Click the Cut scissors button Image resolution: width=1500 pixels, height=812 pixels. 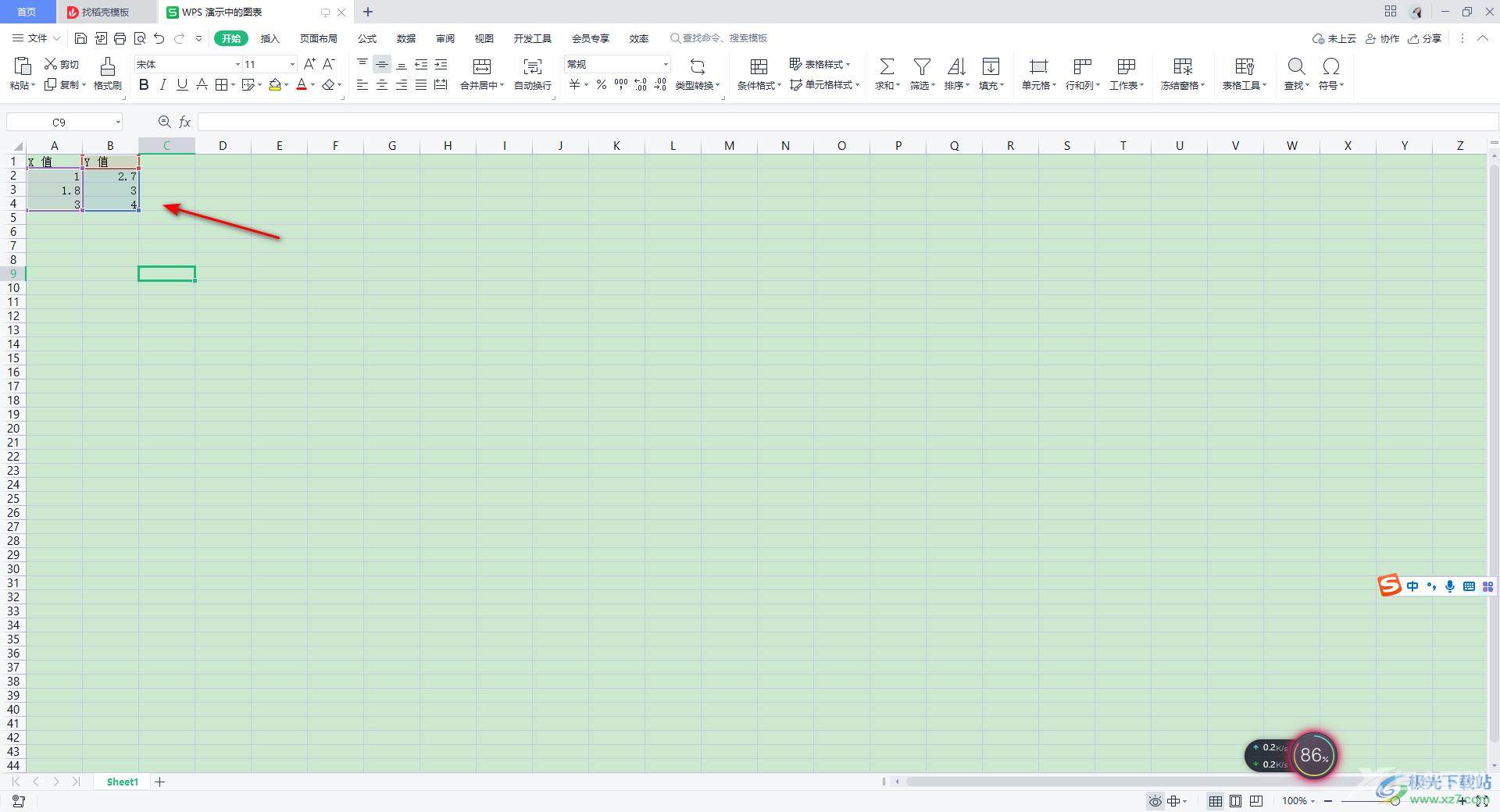click(62, 64)
